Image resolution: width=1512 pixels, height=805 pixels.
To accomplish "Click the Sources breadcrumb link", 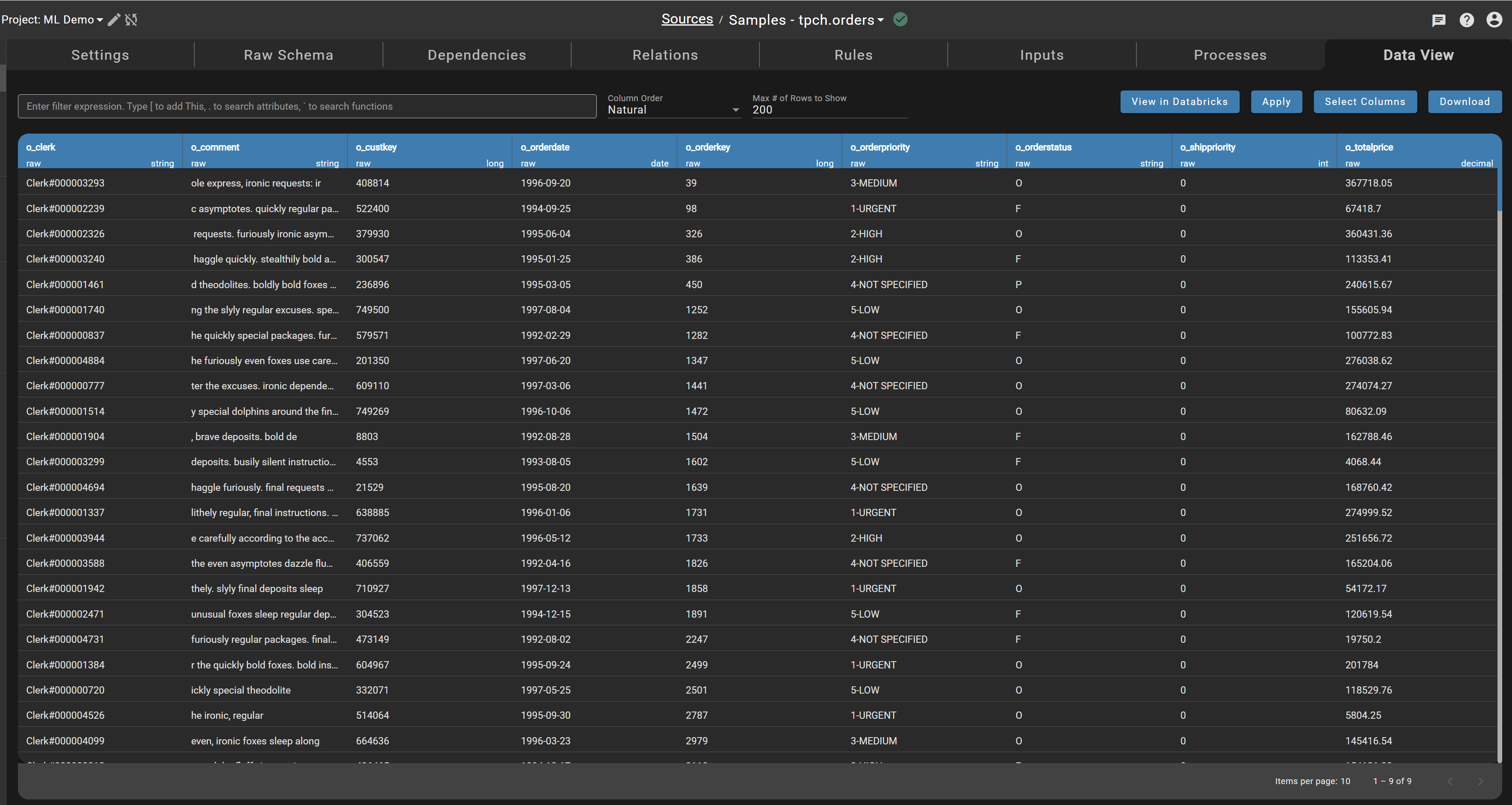I will point(687,18).
